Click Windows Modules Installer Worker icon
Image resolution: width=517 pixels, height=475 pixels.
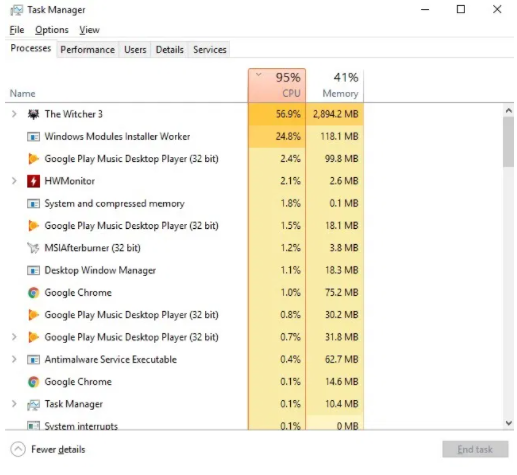click(33, 137)
